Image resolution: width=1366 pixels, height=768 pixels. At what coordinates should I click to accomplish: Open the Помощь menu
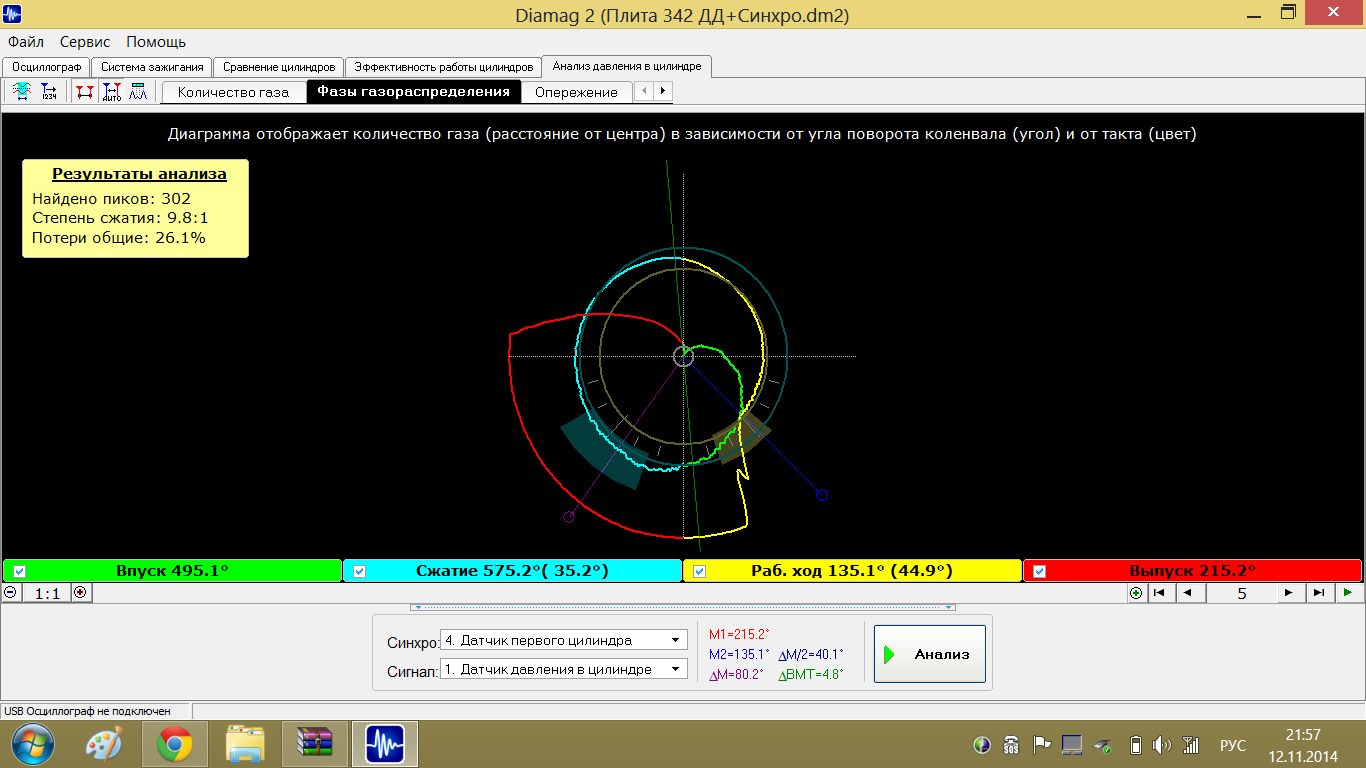(x=156, y=42)
